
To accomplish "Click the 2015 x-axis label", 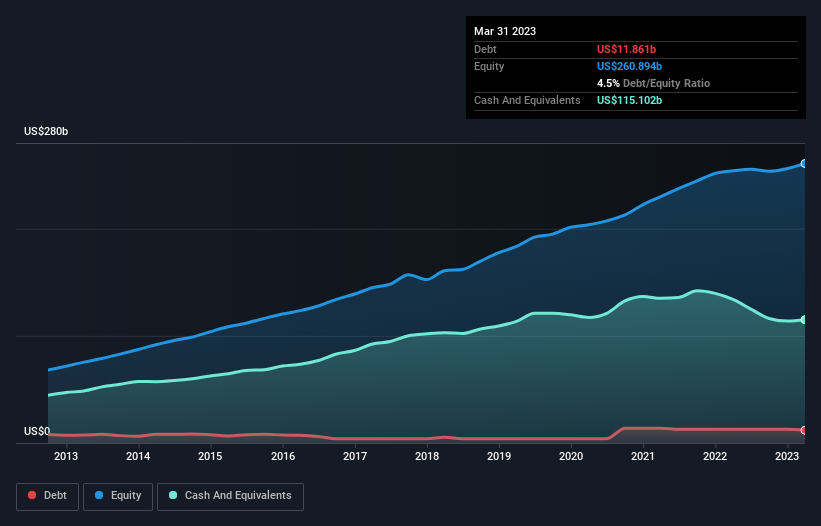I will [x=210, y=456].
